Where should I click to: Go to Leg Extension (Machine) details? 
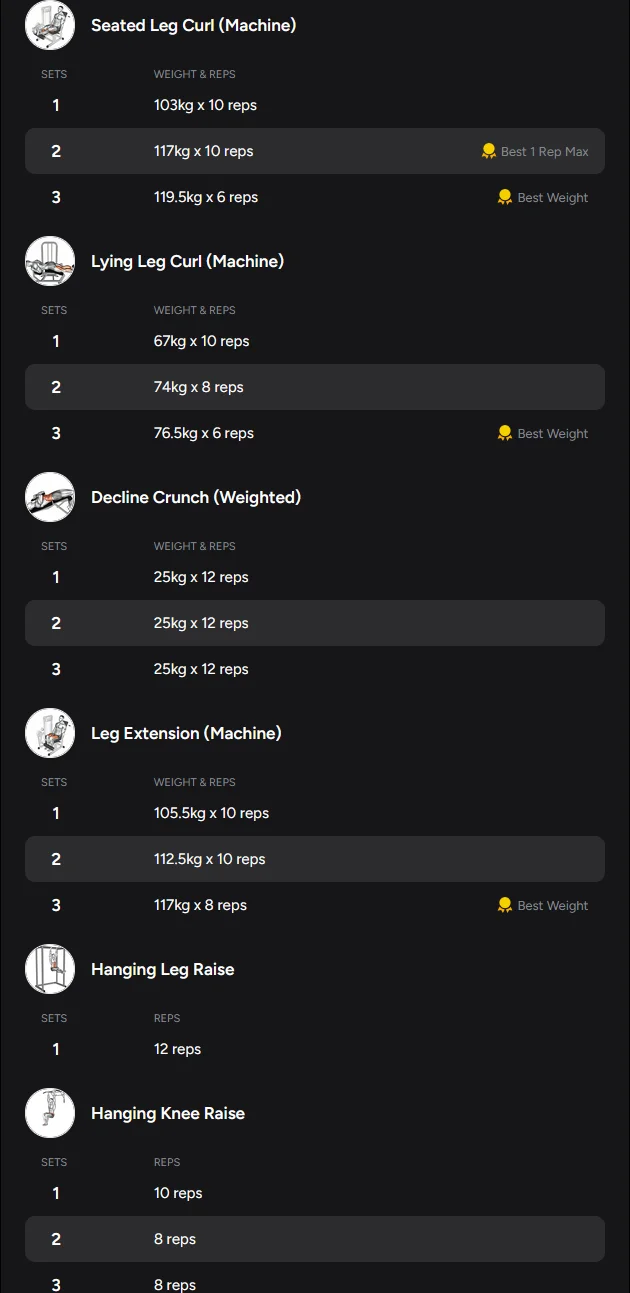186,733
